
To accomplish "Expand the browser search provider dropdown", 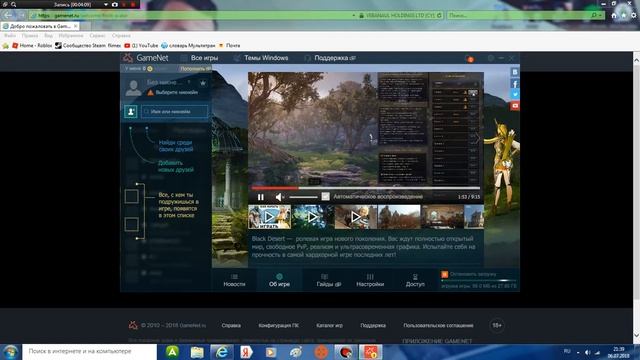I will pyautogui.click(x=600, y=16).
